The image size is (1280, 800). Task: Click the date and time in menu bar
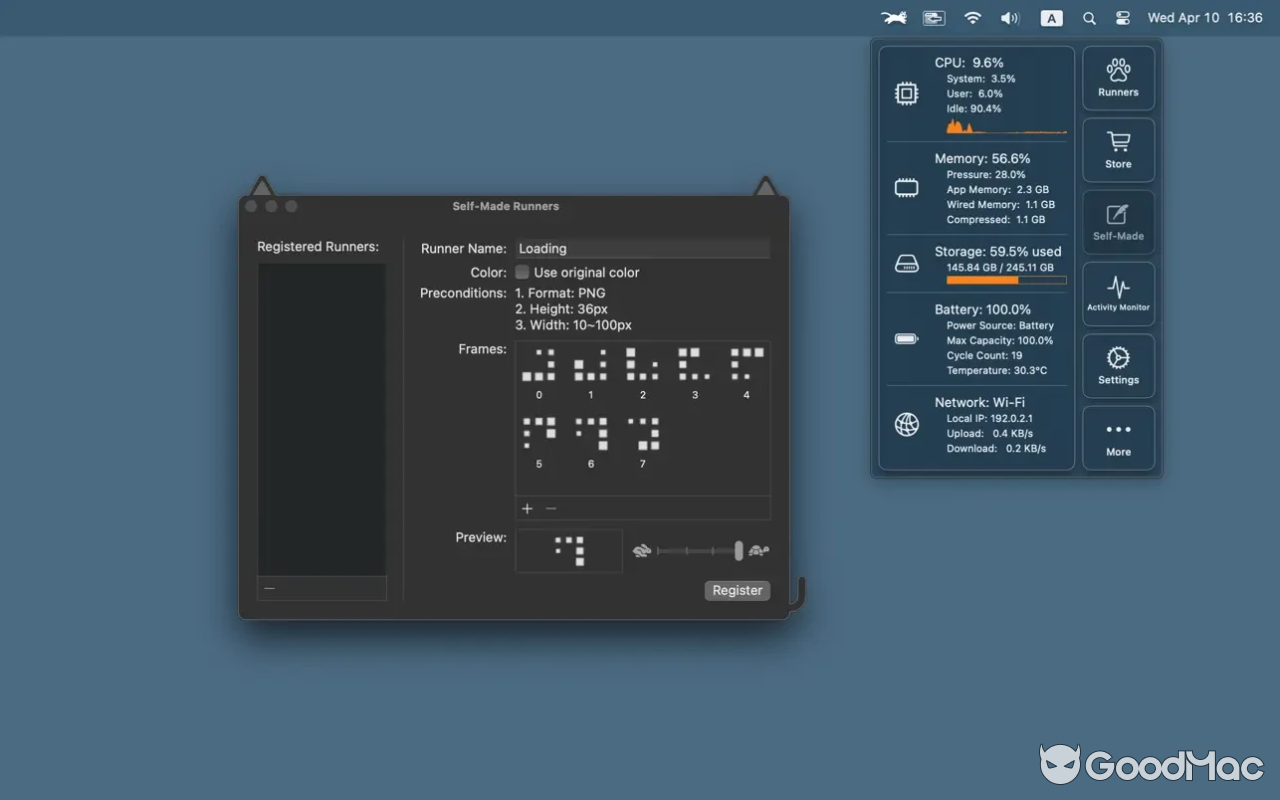pos(1203,17)
